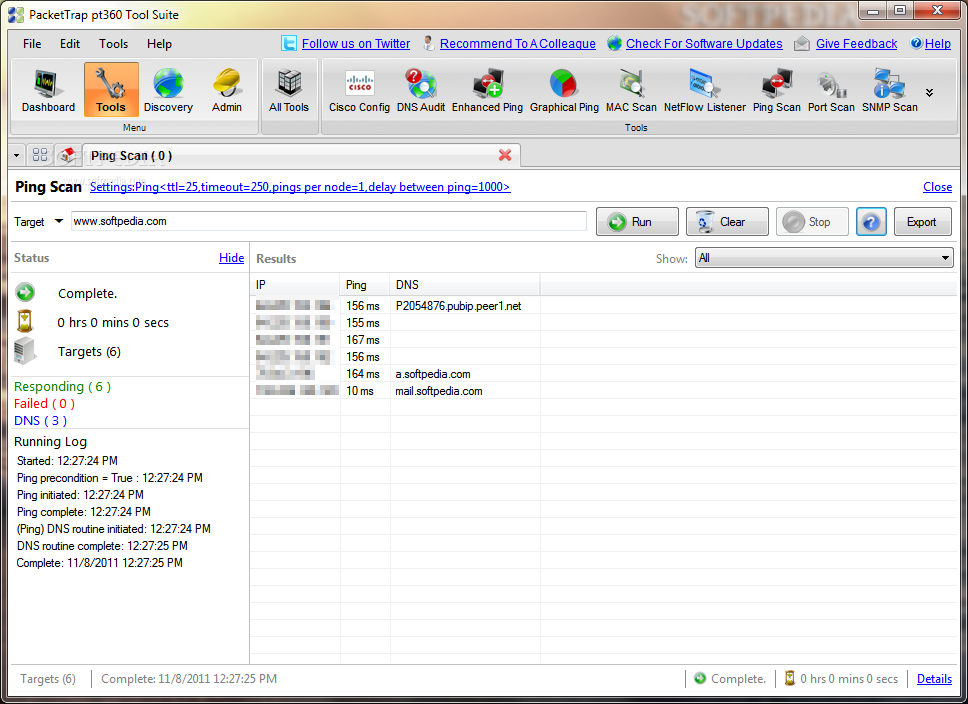Screen dimensions: 968x704
Task: Select the 167 ms ping cell
Action: click(363, 340)
